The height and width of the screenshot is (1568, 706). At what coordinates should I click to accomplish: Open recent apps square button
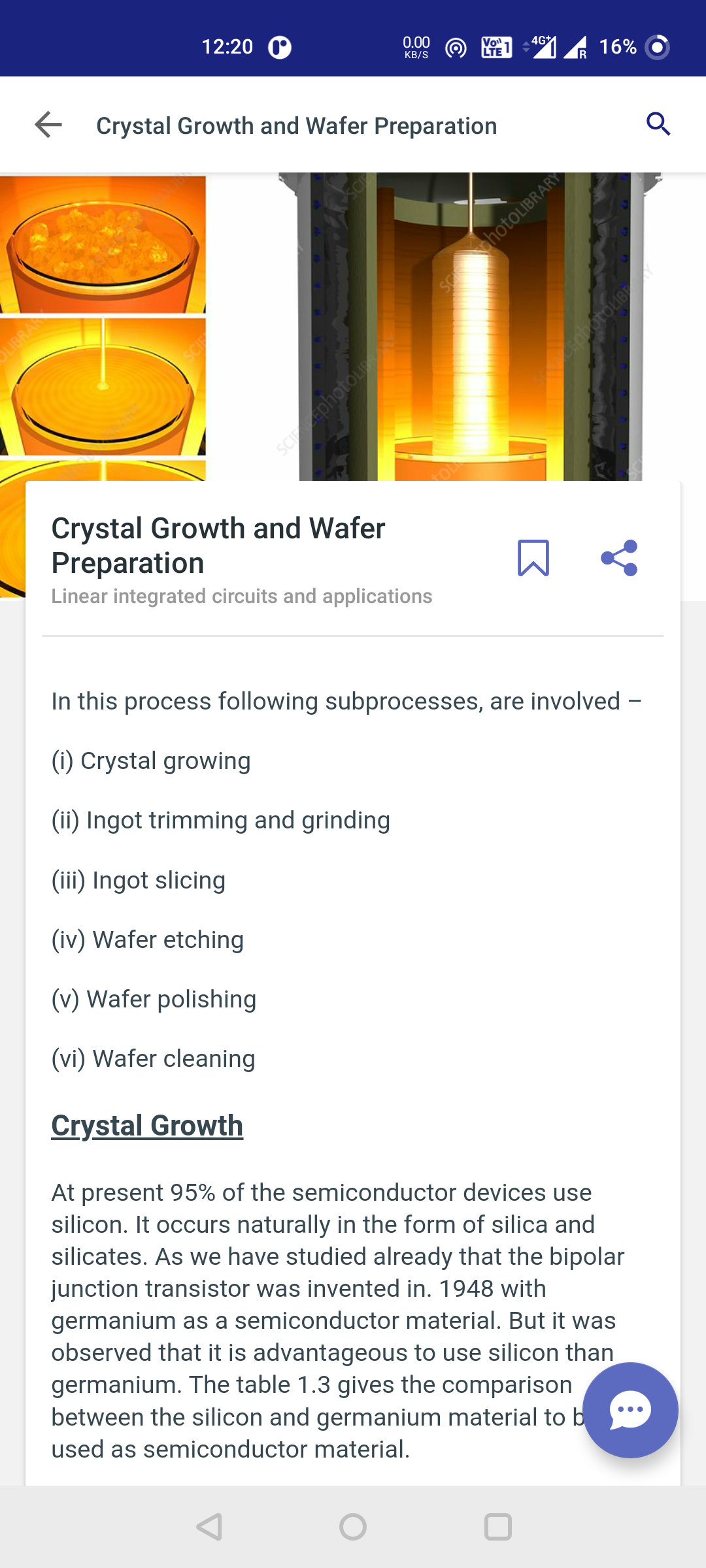(x=497, y=1527)
